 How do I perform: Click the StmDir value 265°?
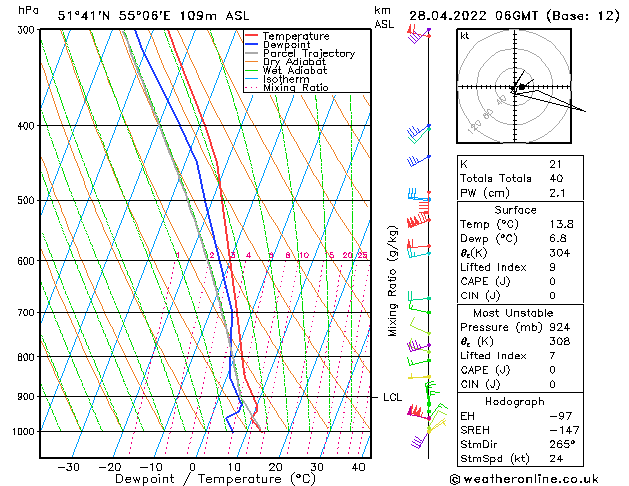563,445
